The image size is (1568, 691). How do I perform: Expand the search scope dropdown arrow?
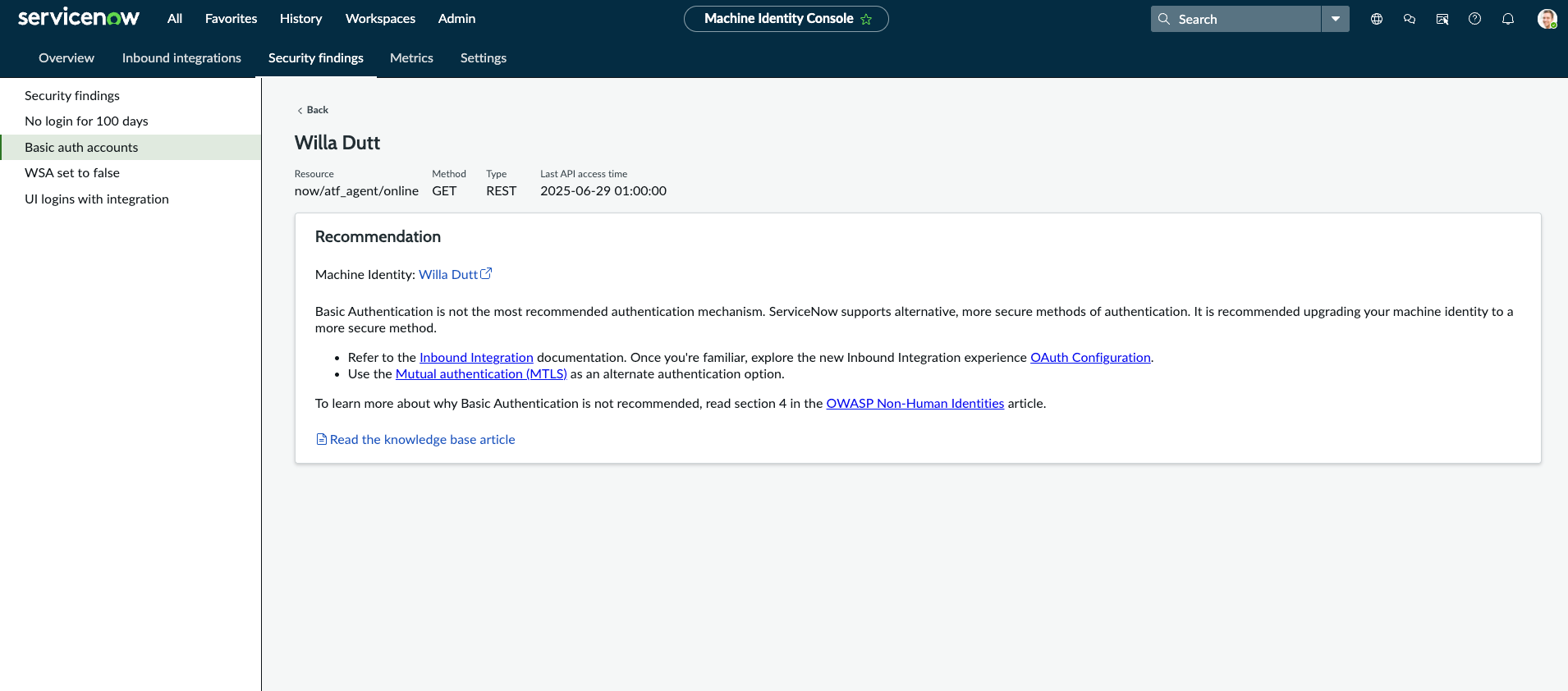[1336, 19]
